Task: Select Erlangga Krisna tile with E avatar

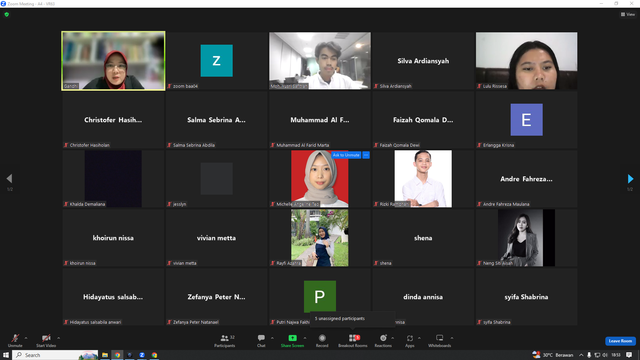Action: [527, 120]
